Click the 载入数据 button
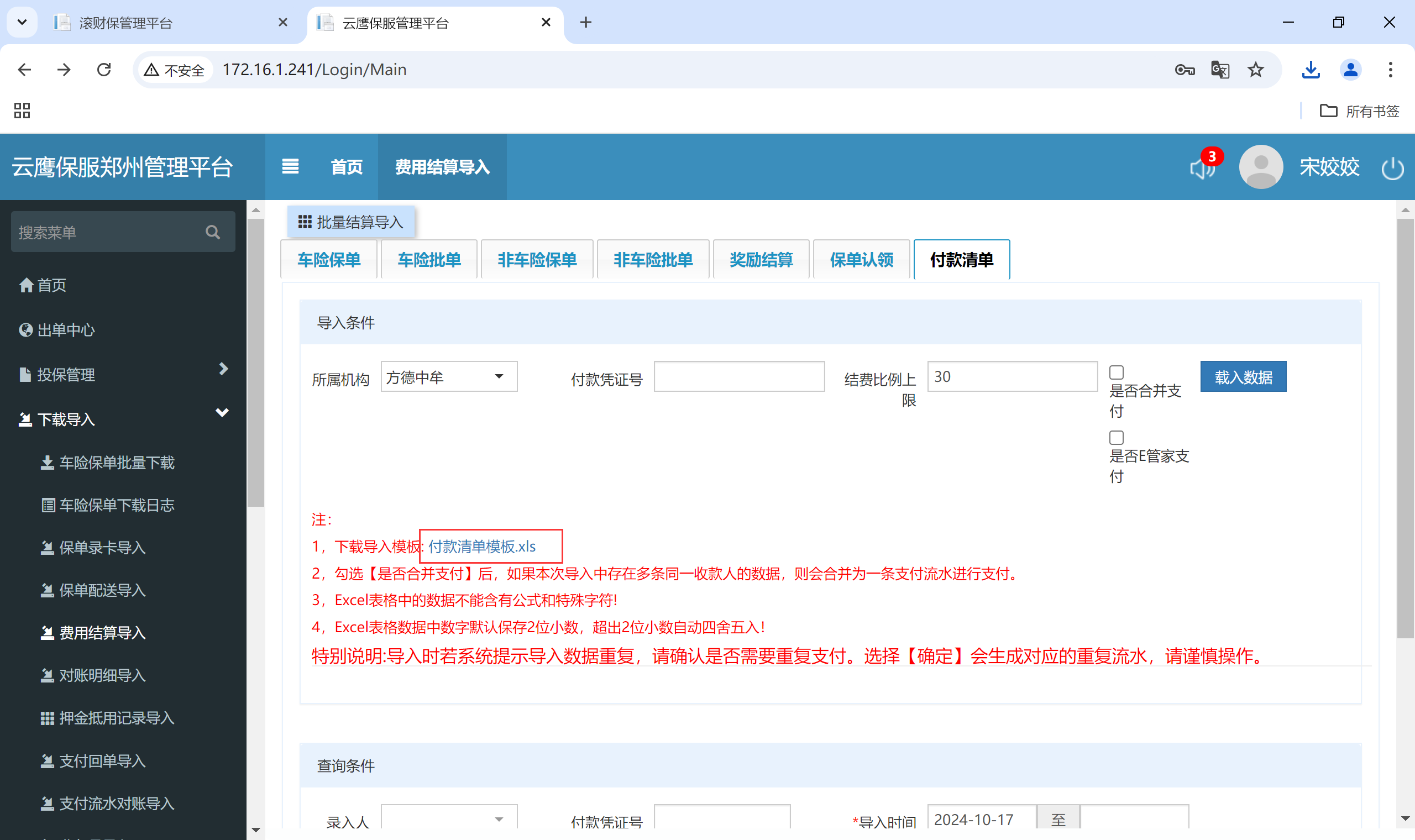The height and width of the screenshot is (840, 1415). (x=1243, y=377)
